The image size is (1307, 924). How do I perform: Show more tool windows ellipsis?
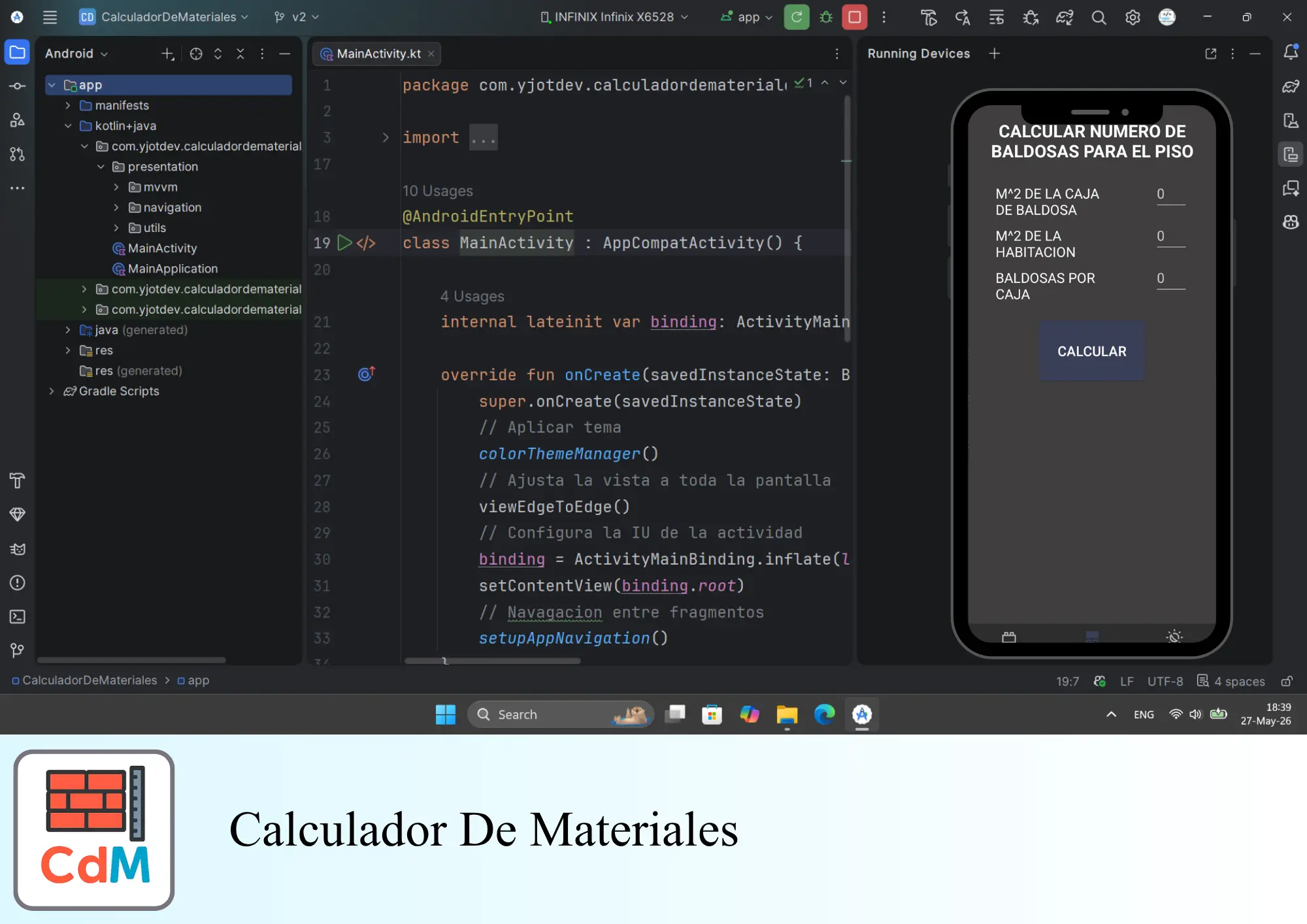pos(18,188)
